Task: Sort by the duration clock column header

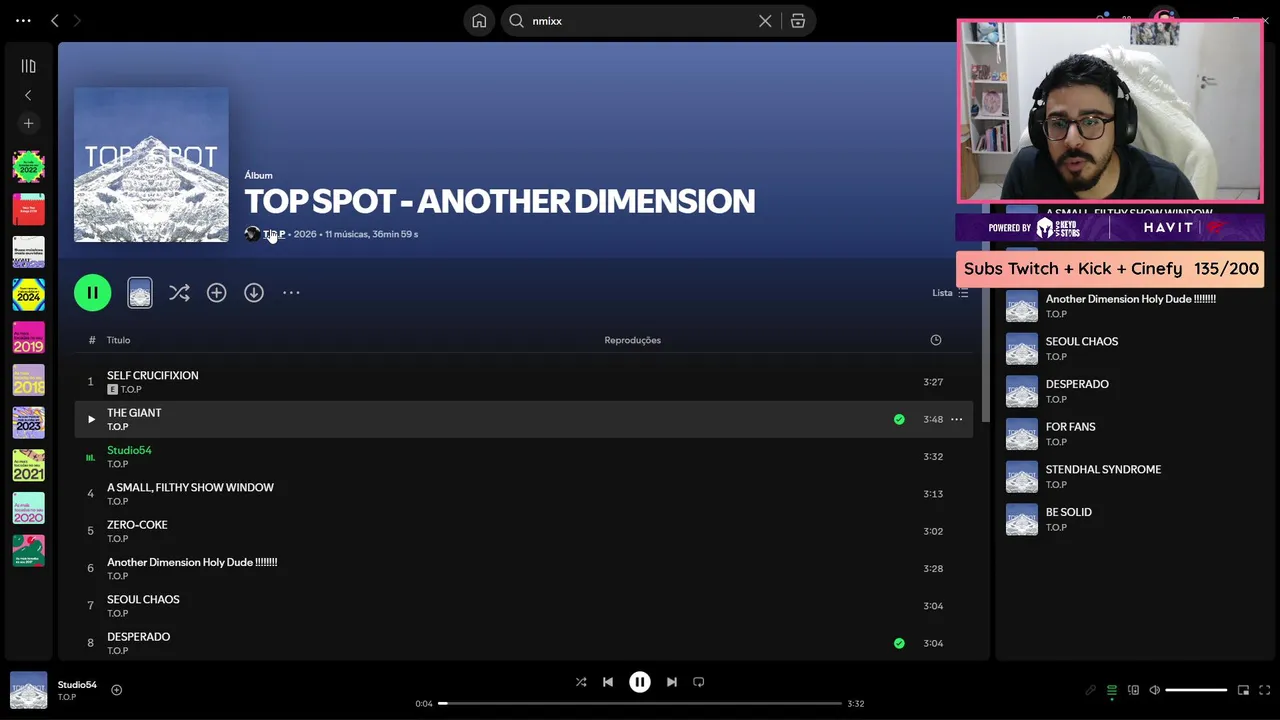Action: pos(936,340)
